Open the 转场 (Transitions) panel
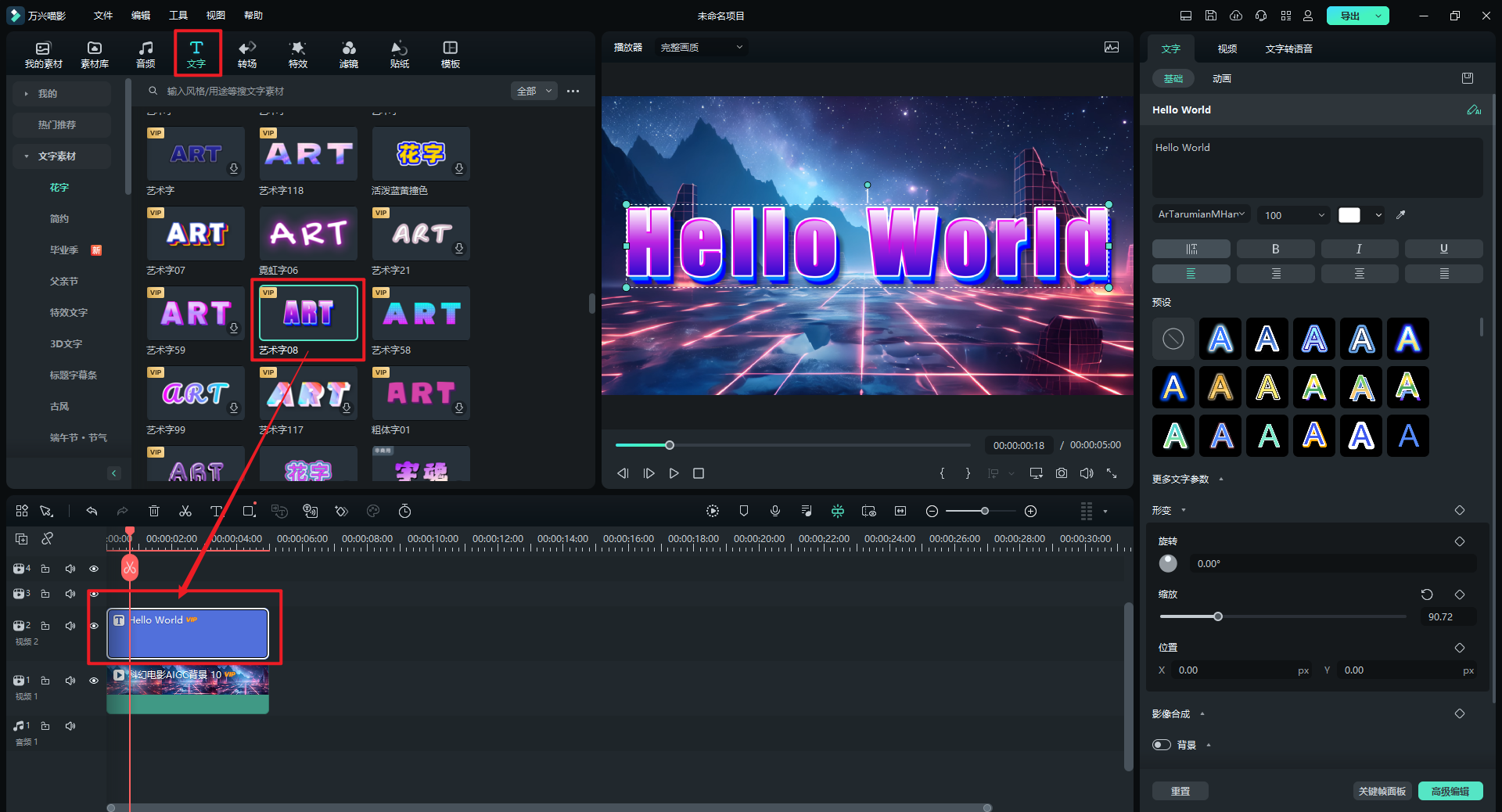 point(247,54)
